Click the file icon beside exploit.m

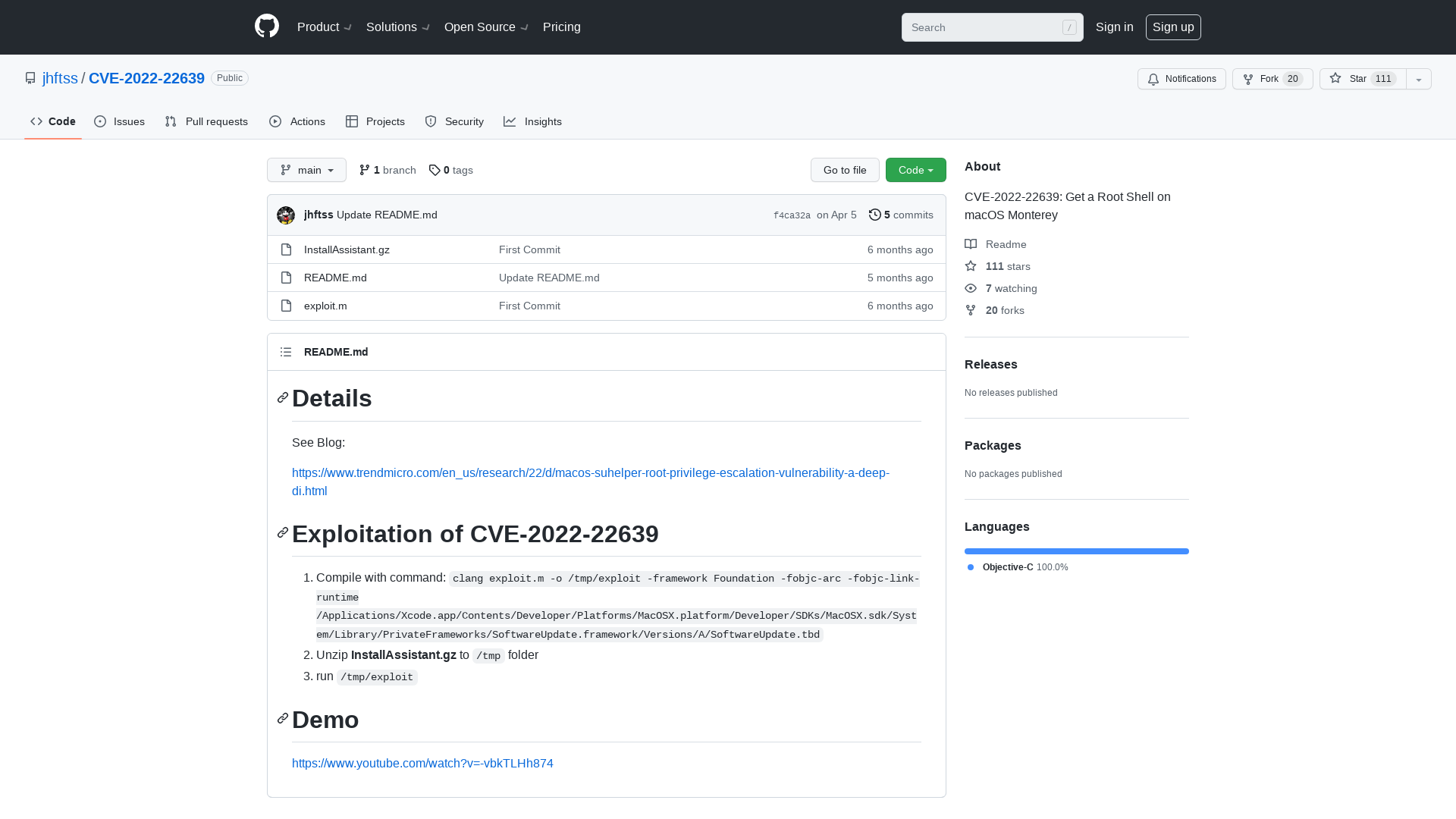[x=286, y=306]
